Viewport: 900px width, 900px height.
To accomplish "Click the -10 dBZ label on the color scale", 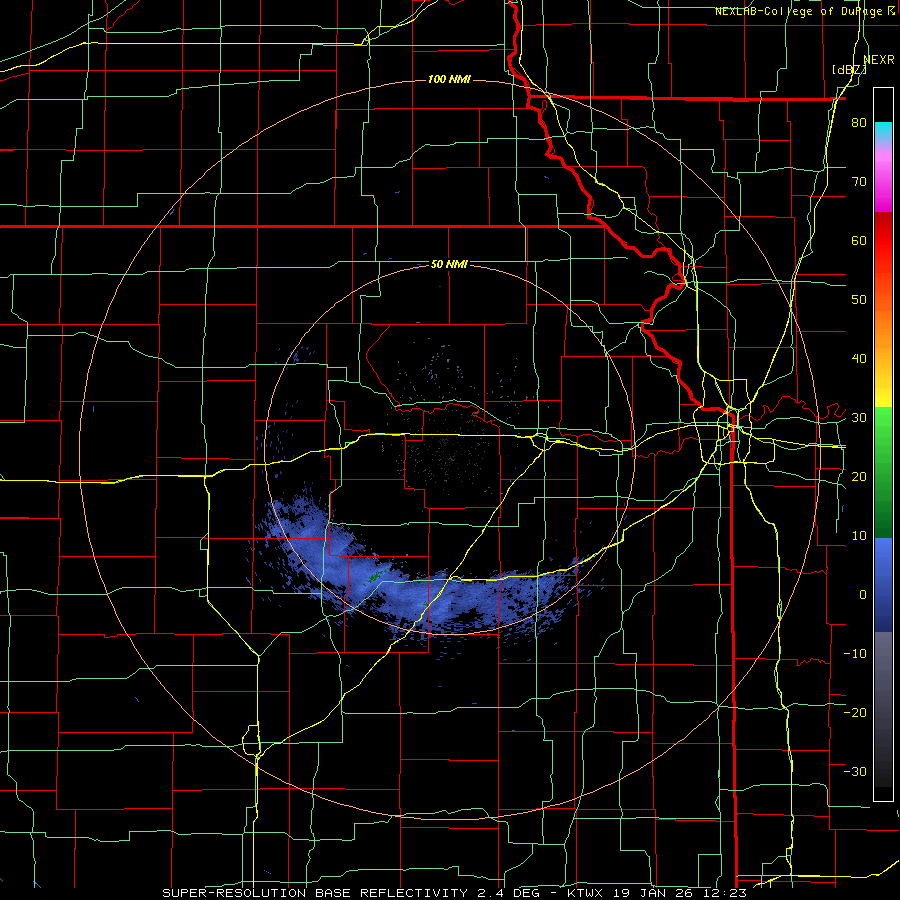I will 855,653.
